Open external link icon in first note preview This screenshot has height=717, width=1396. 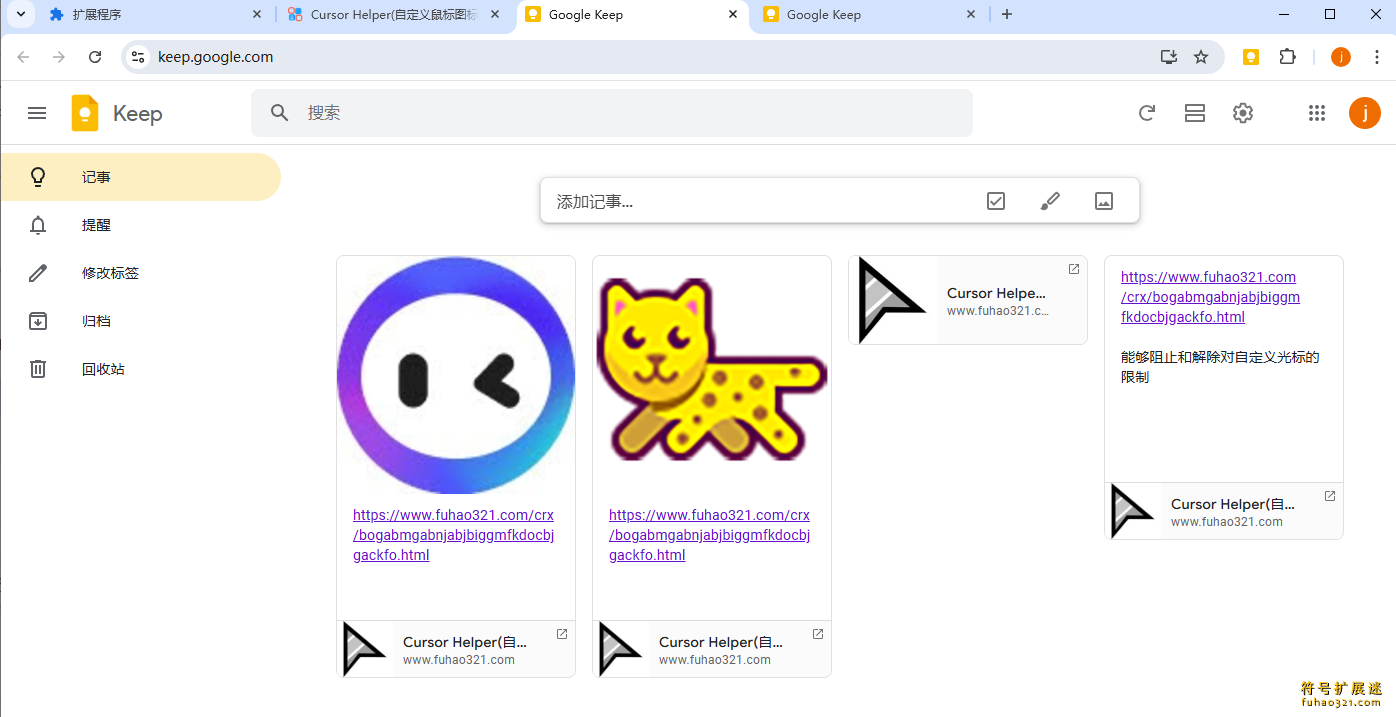click(562, 634)
